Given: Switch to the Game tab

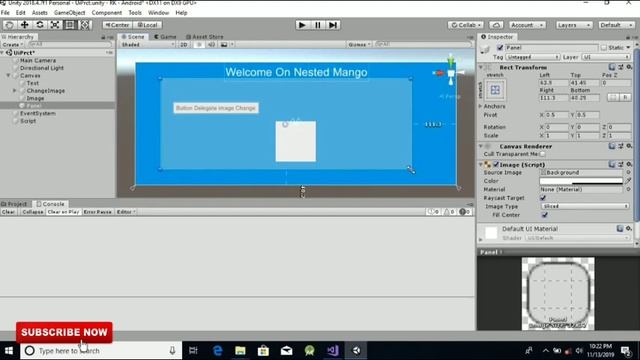Looking at the screenshot, I should [x=166, y=37].
